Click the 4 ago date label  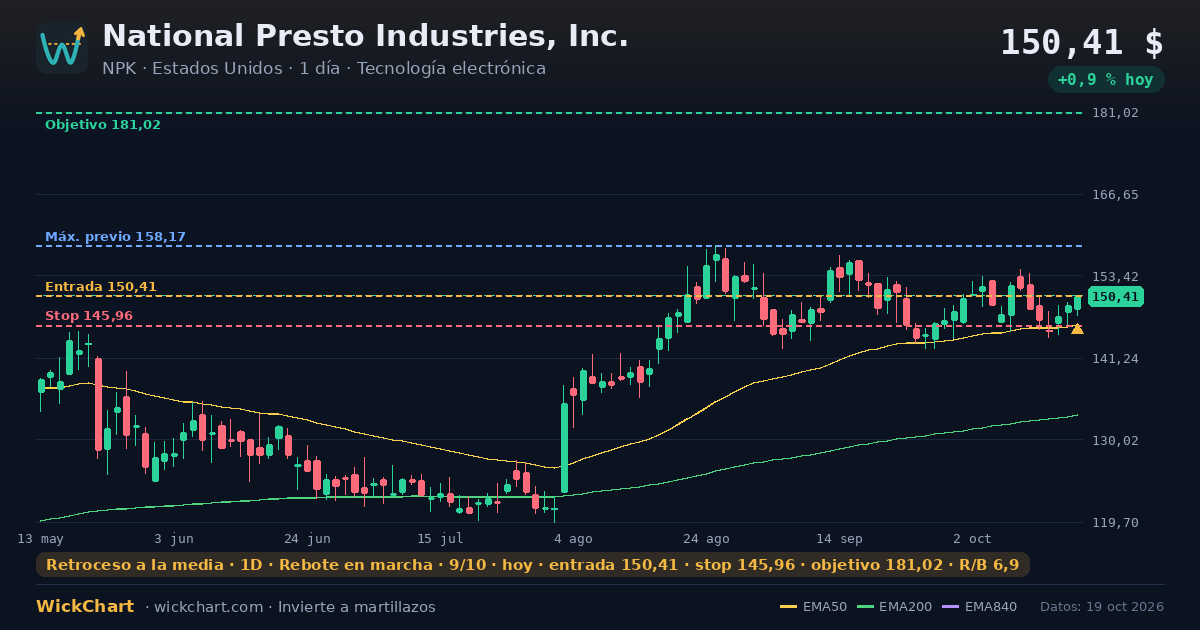coord(573,539)
